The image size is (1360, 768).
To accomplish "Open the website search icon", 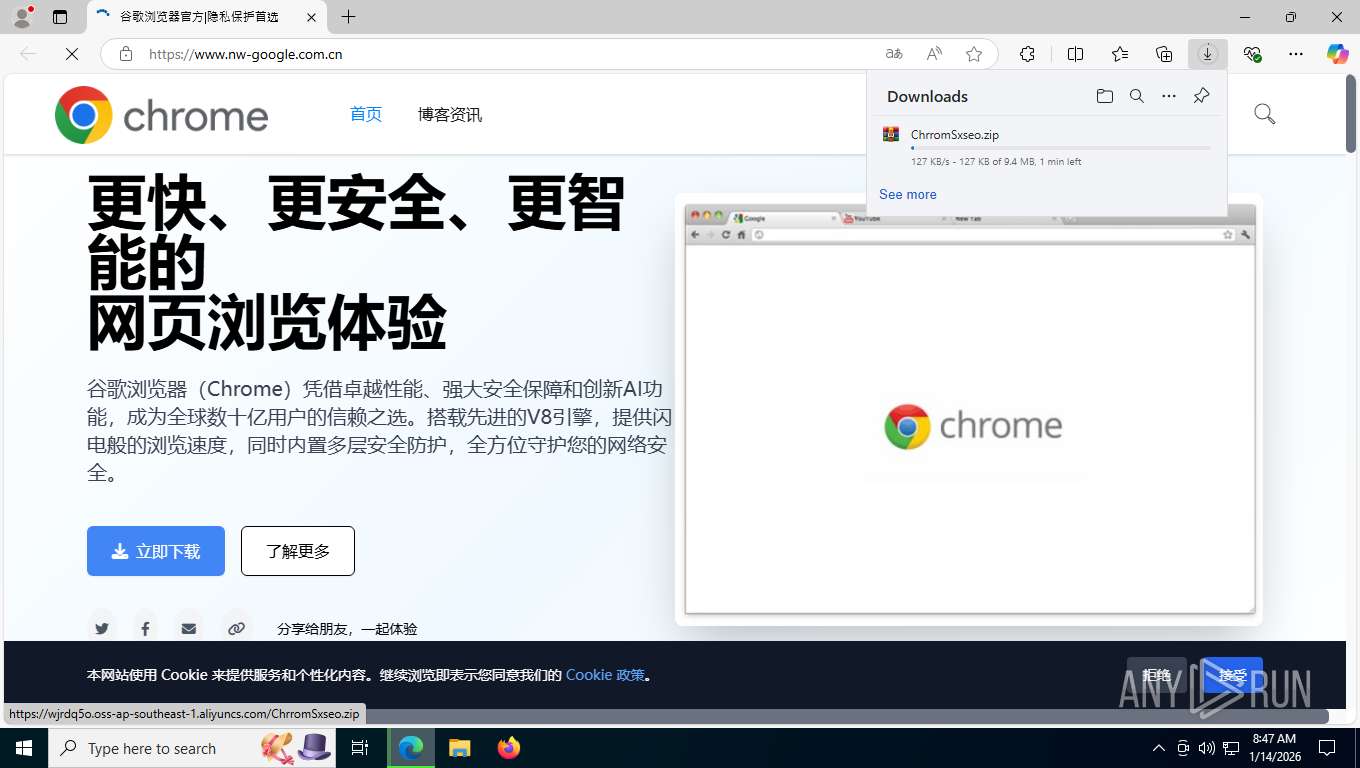I will 1264,114.
